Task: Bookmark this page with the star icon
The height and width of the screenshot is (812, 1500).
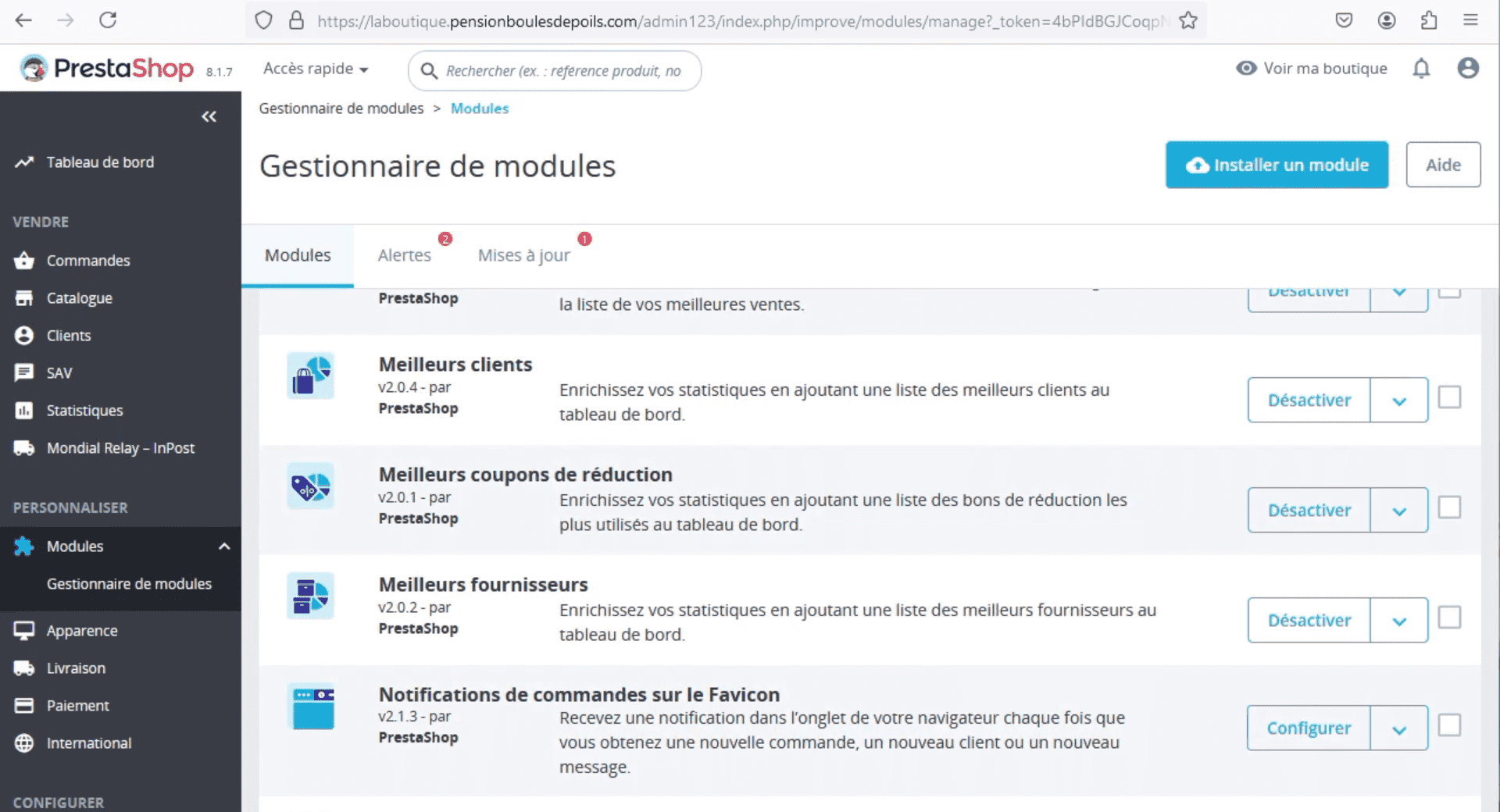Action: [1188, 20]
